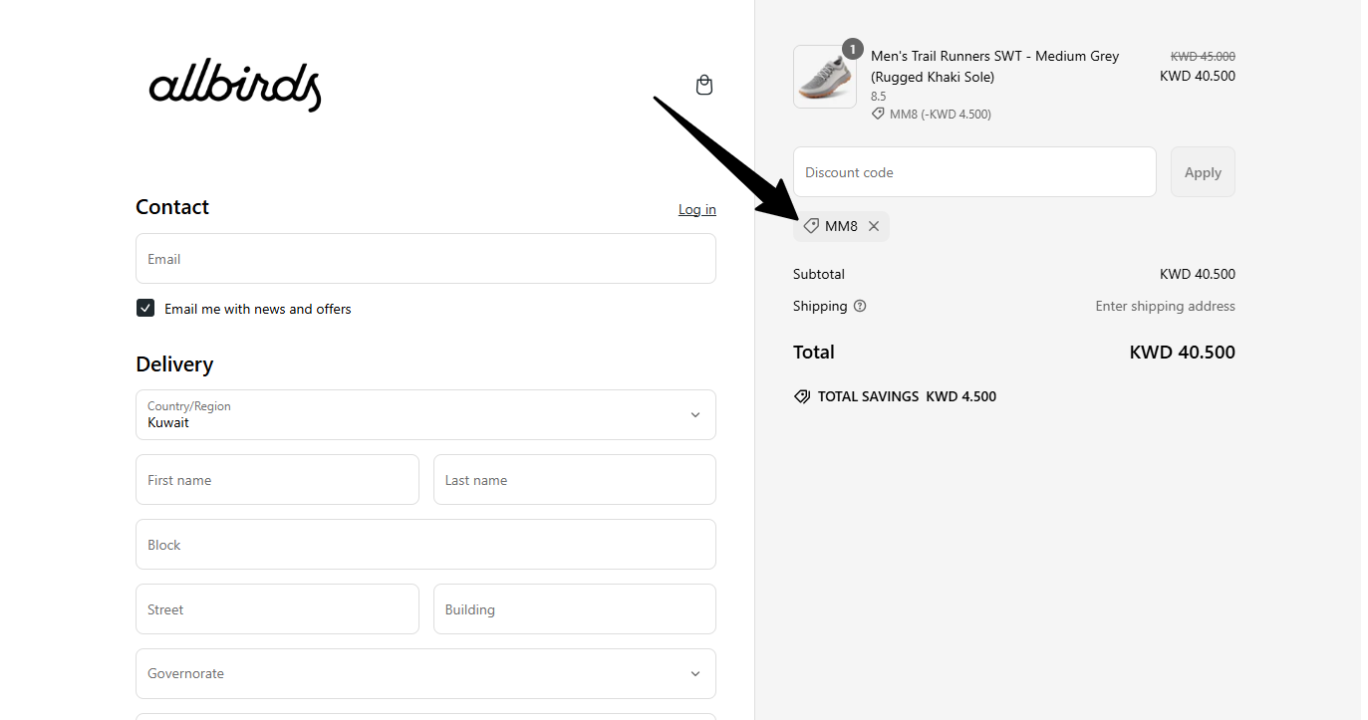This screenshot has height=720, width=1368.
Task: Click the Trail Runners shoe thumbnail
Action: click(825, 77)
